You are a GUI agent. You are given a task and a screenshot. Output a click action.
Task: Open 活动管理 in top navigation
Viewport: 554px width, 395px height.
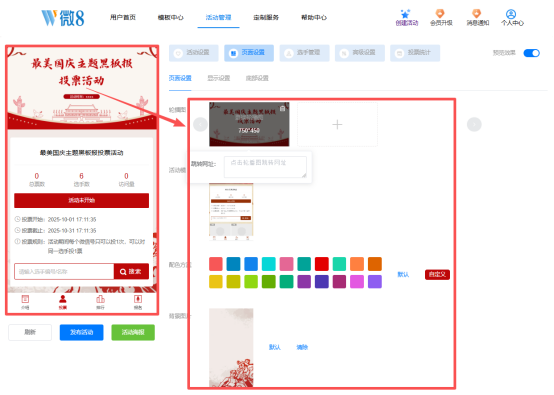pyautogui.click(x=218, y=17)
